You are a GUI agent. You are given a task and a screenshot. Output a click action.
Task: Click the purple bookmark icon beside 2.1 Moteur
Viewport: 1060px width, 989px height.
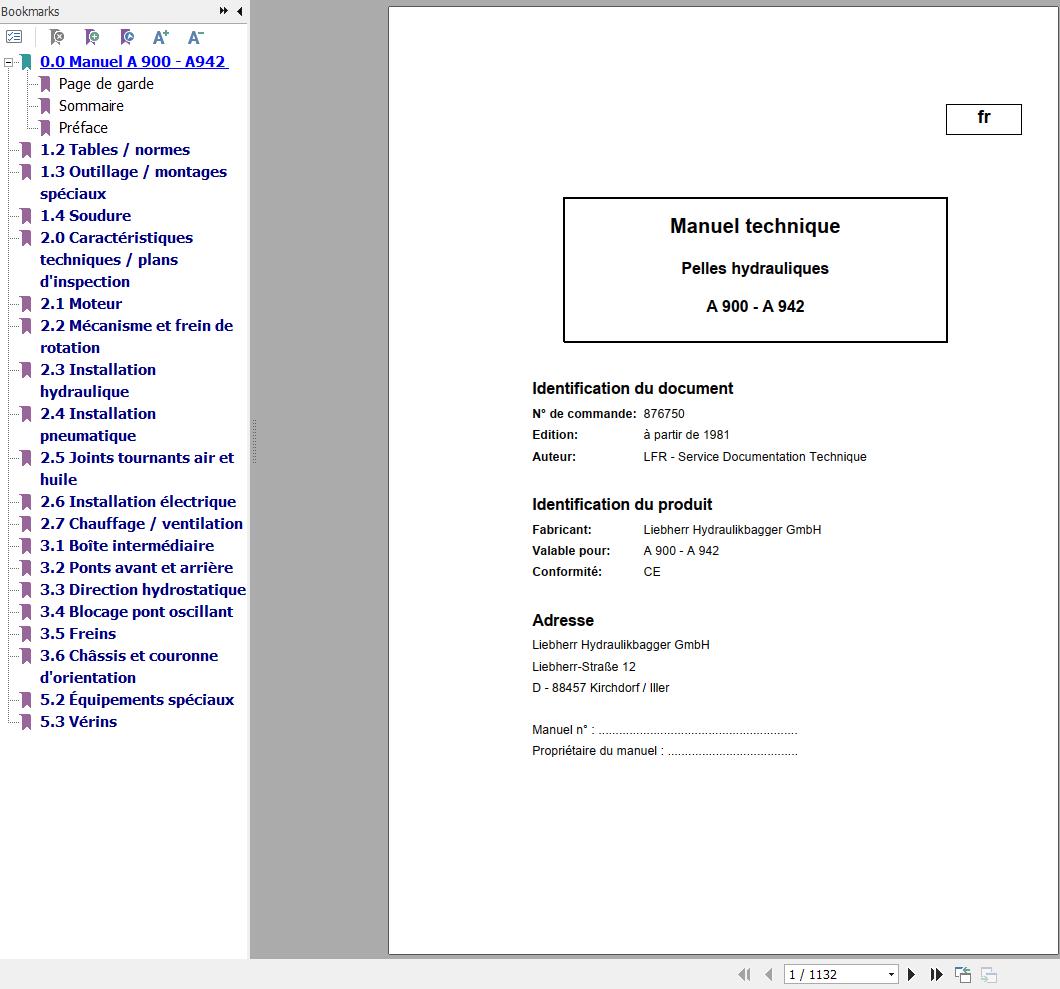point(26,304)
